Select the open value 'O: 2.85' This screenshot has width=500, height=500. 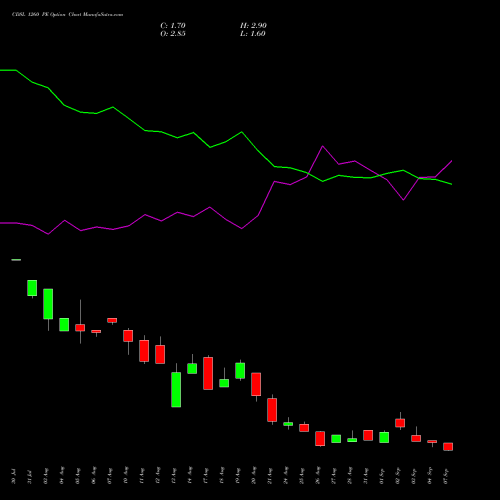[x=173, y=34]
